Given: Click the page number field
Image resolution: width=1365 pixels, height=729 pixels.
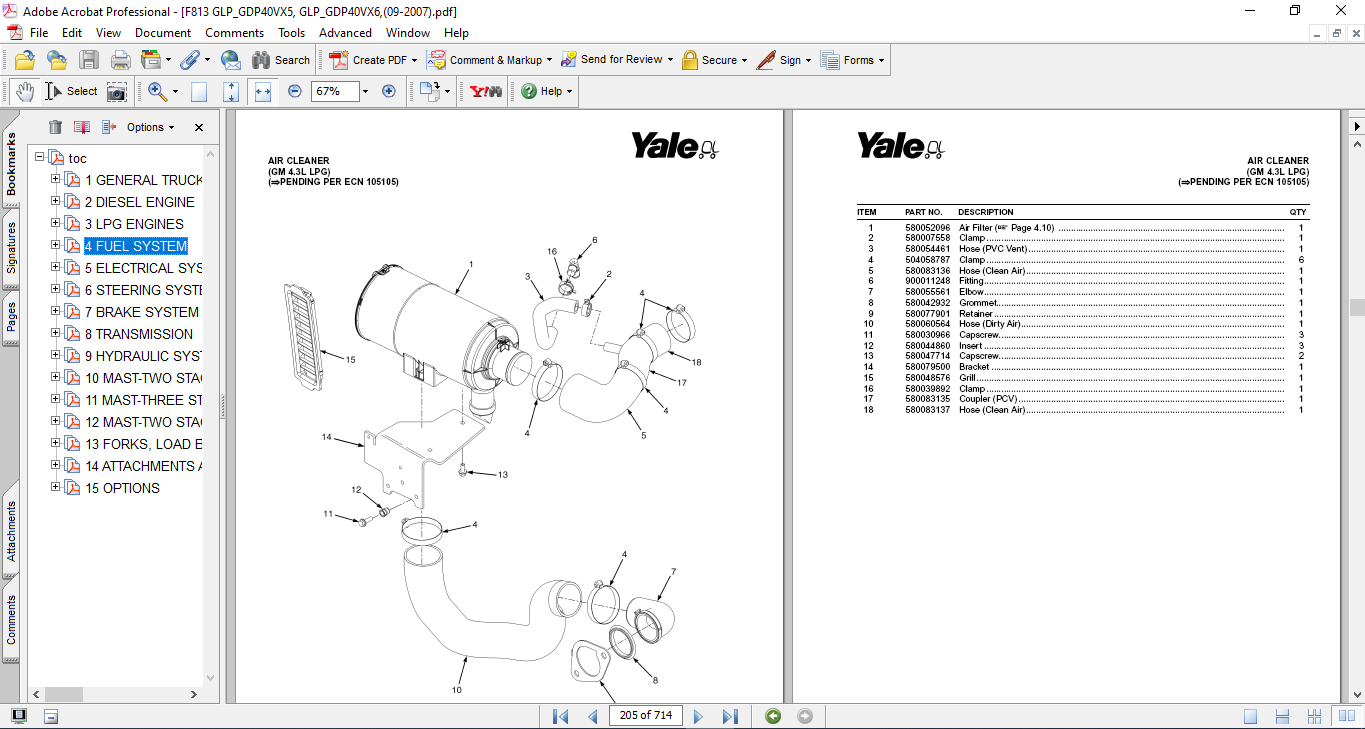Looking at the screenshot, I should click(646, 715).
